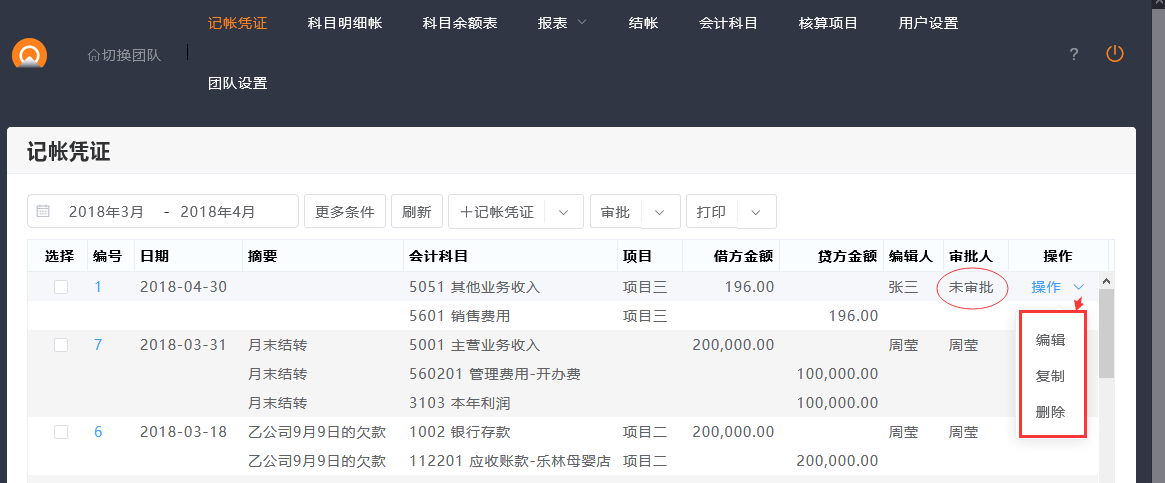Screen dimensions: 1165x483
Task: Choose 删除 from the action menu
Action: point(1050,412)
